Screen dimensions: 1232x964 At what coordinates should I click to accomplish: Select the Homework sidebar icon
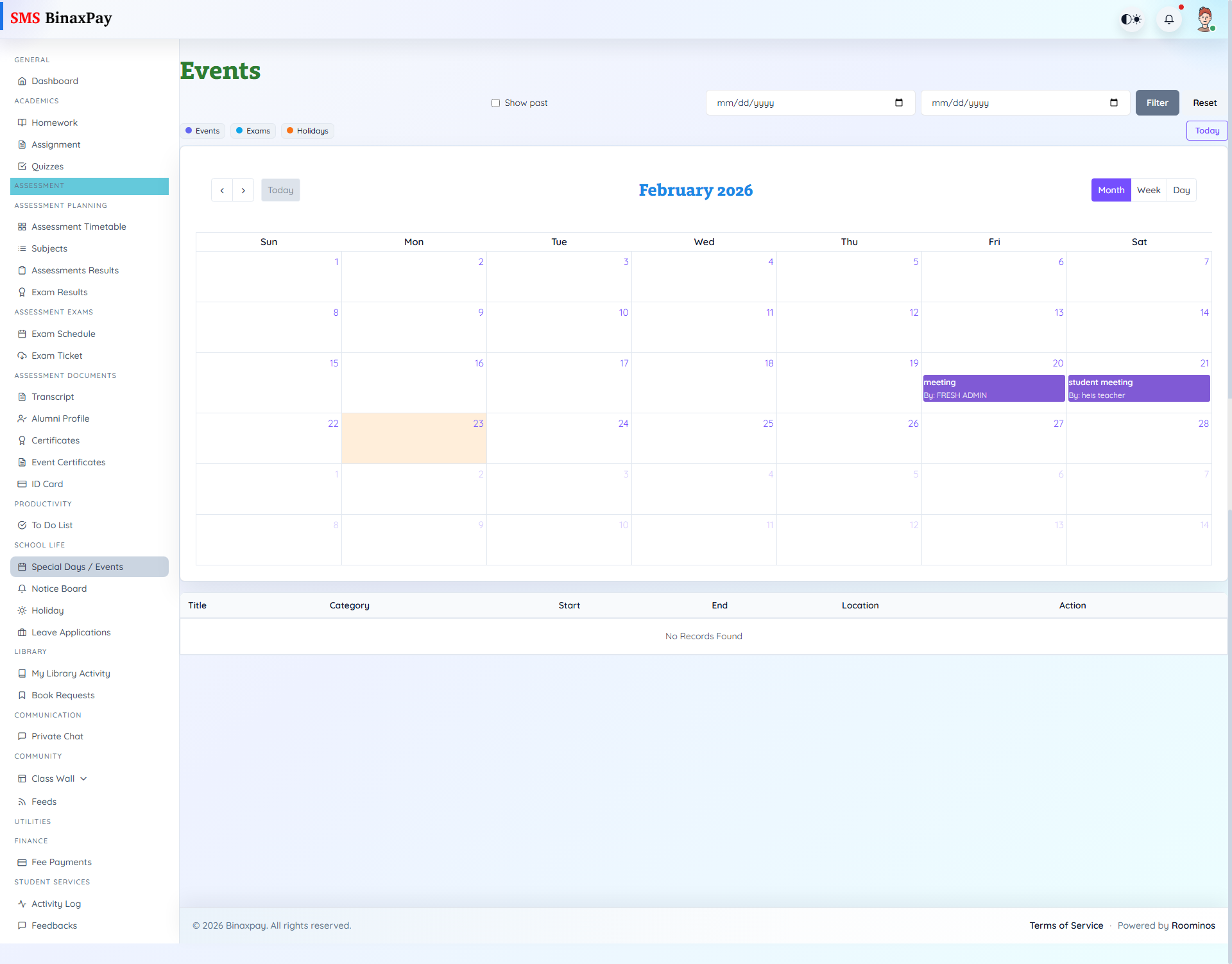(22, 122)
